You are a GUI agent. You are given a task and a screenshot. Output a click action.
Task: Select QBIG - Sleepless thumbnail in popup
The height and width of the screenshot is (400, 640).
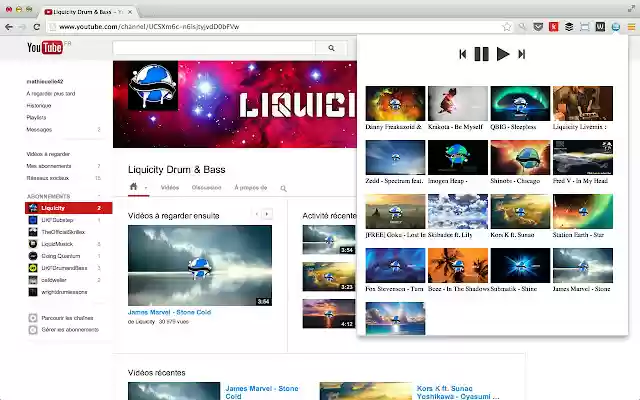tap(520, 103)
